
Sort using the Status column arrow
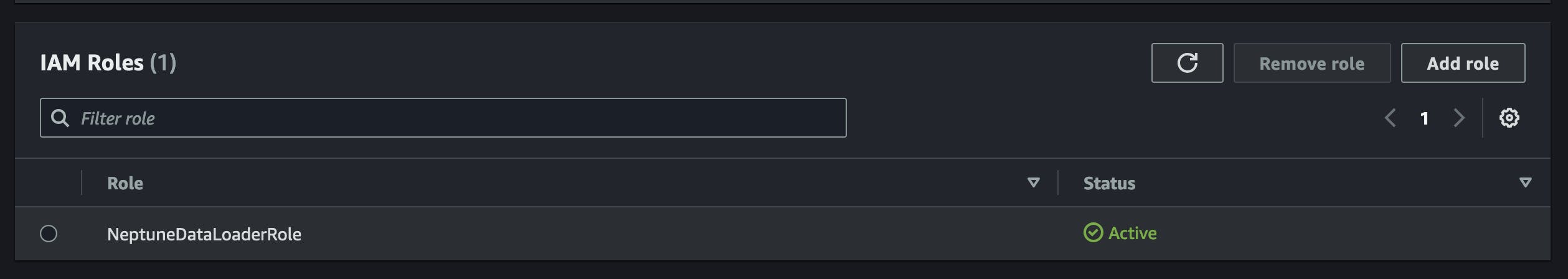[x=1525, y=182]
